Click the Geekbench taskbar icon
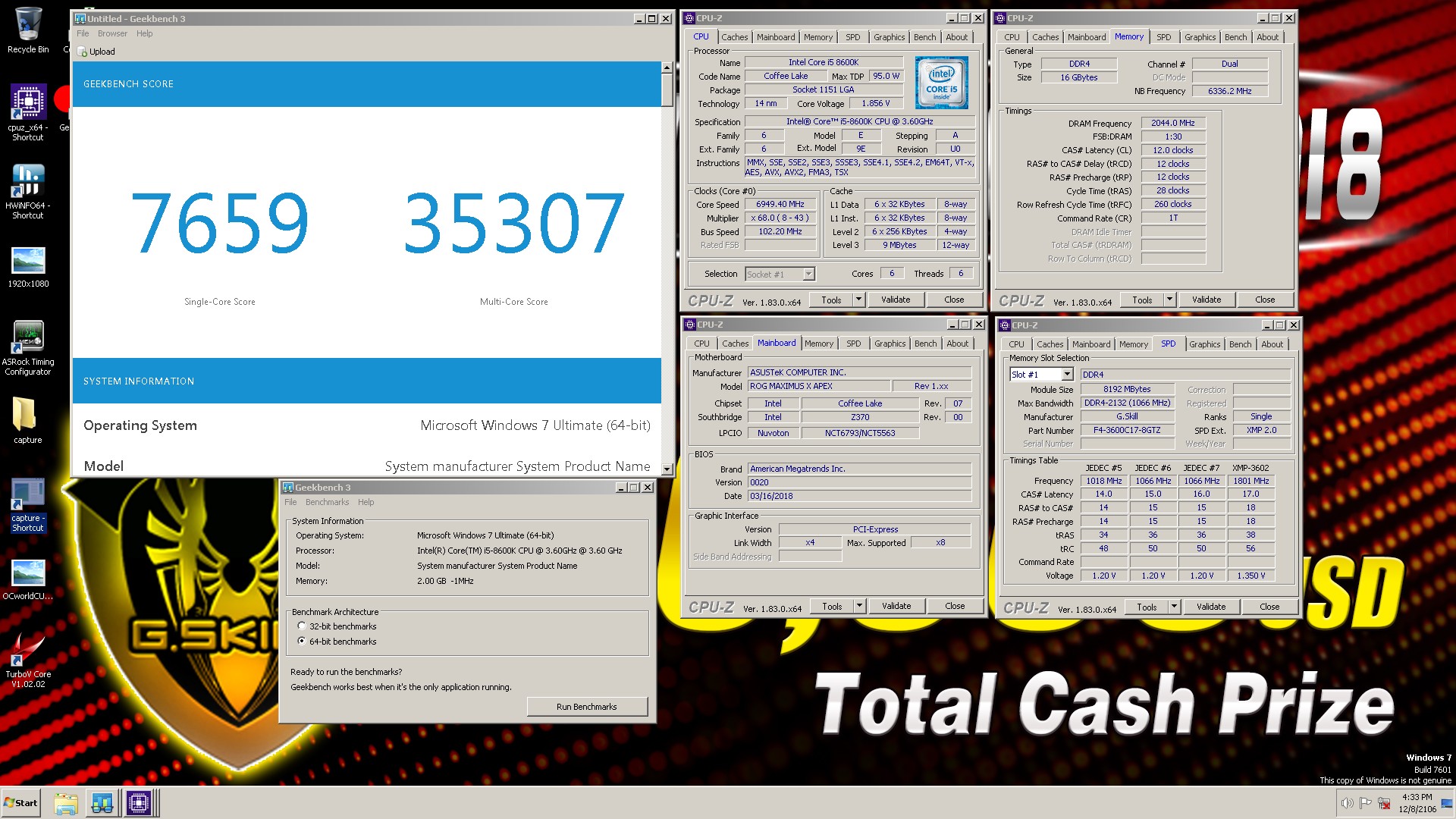 [102, 803]
